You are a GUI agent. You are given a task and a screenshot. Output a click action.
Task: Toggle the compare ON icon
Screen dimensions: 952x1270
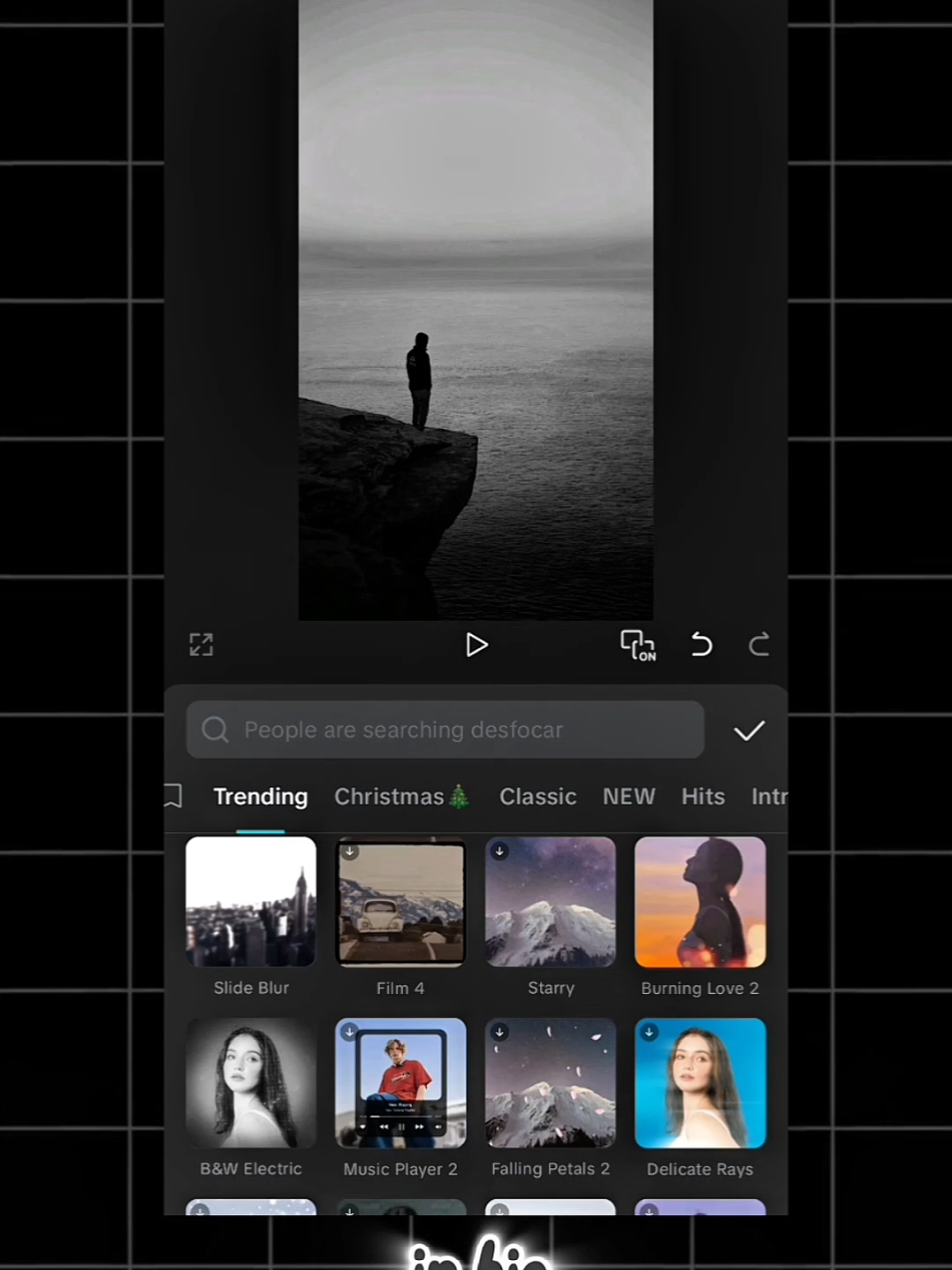[638, 646]
